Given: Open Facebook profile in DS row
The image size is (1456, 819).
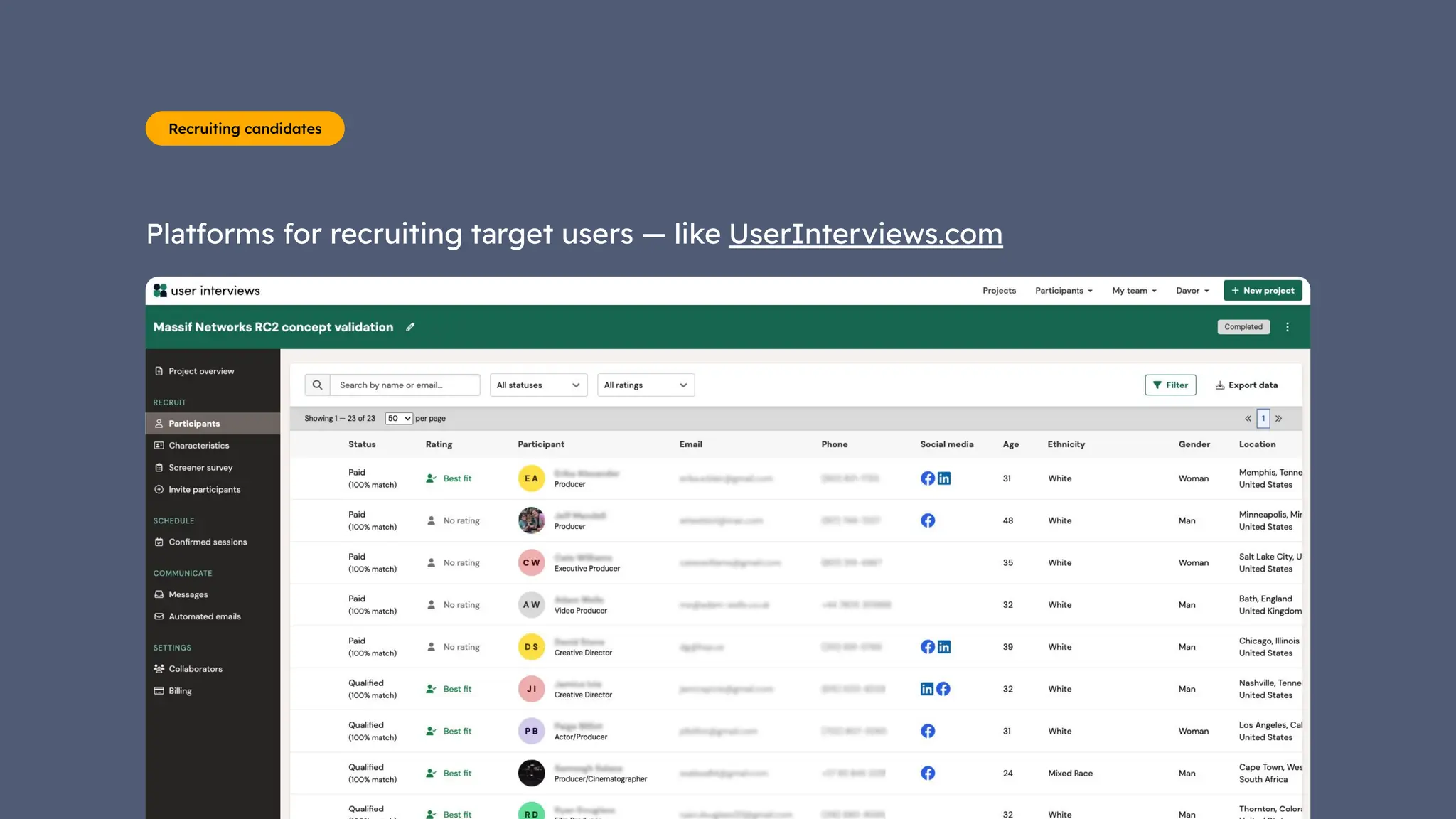Looking at the screenshot, I should pyautogui.click(x=928, y=647).
